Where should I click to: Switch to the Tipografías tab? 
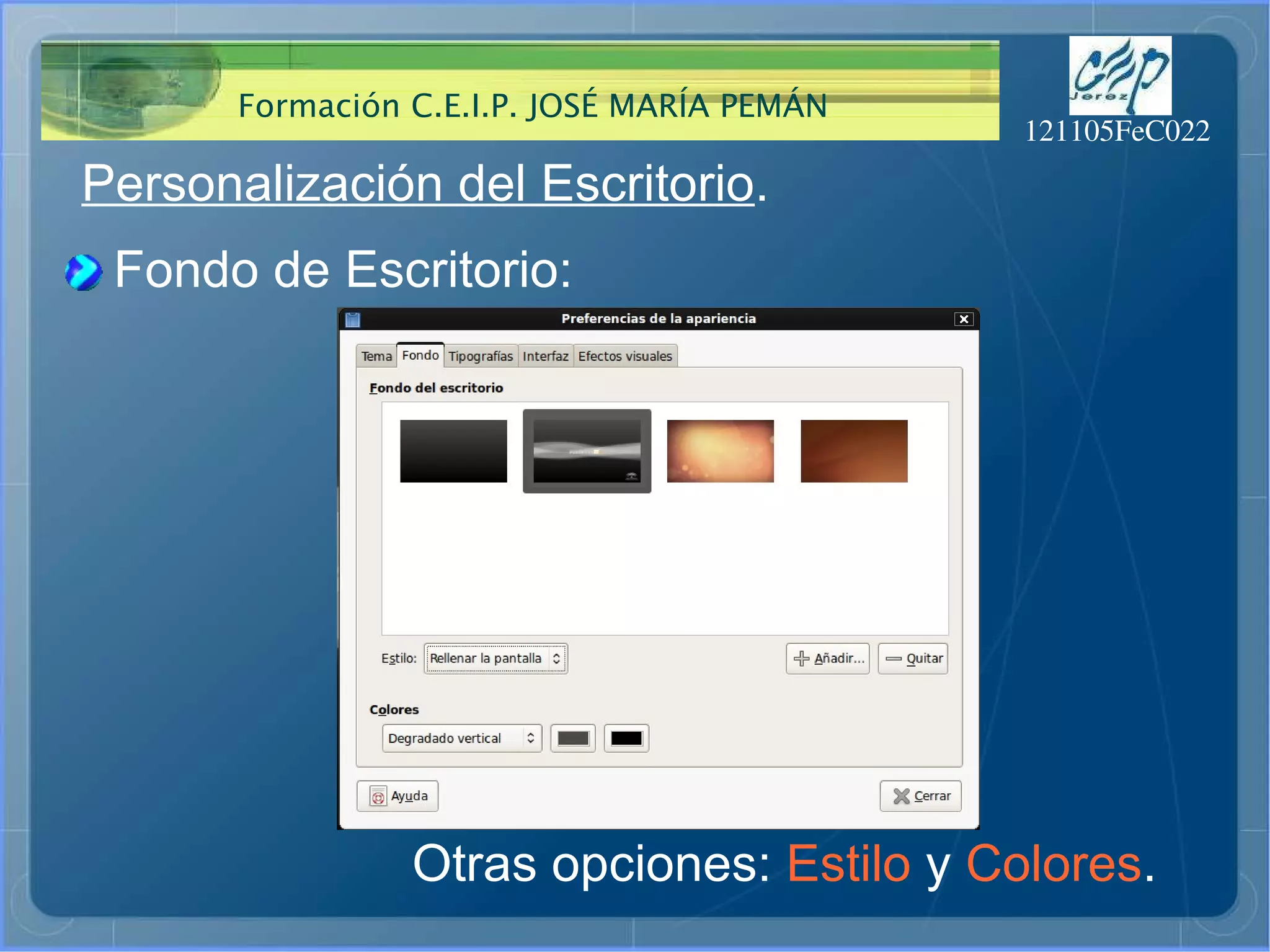coord(481,356)
